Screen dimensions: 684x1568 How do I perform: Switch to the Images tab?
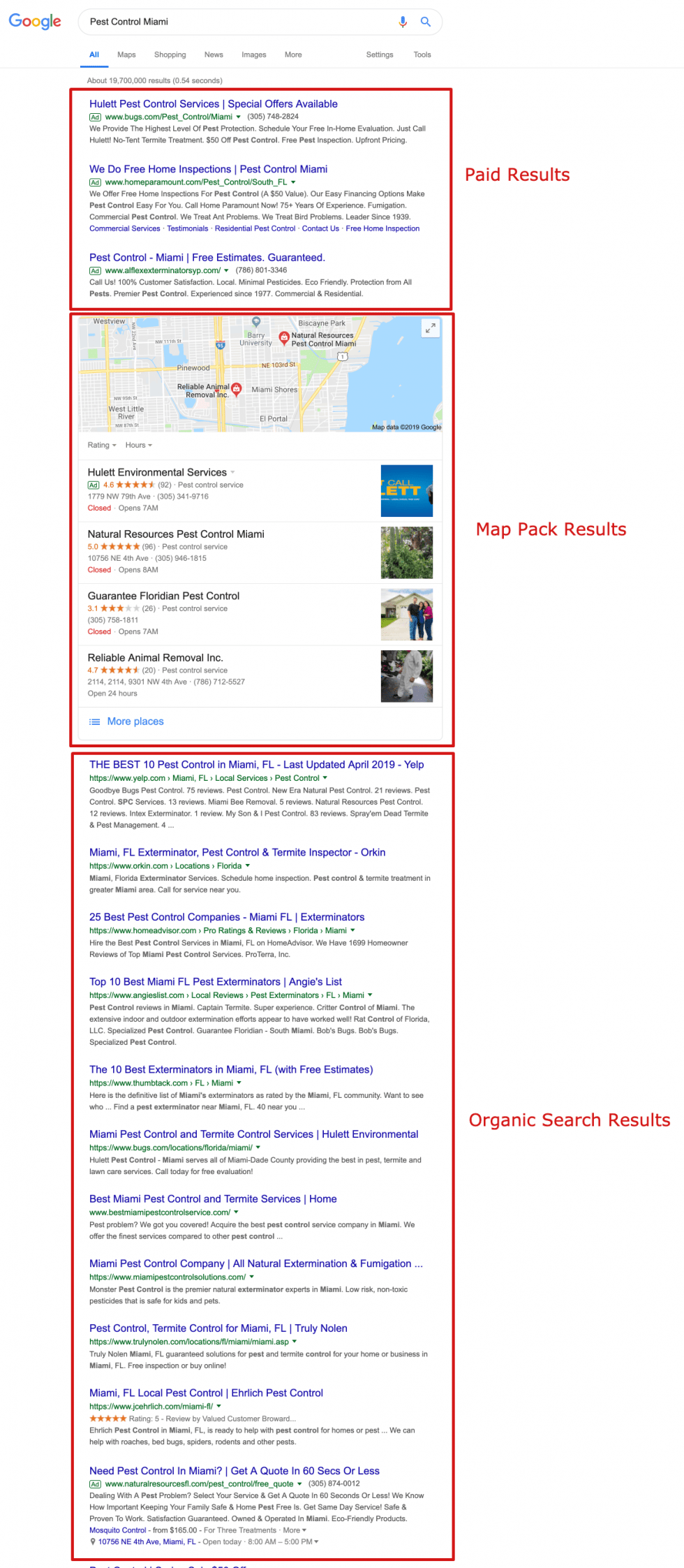click(253, 54)
